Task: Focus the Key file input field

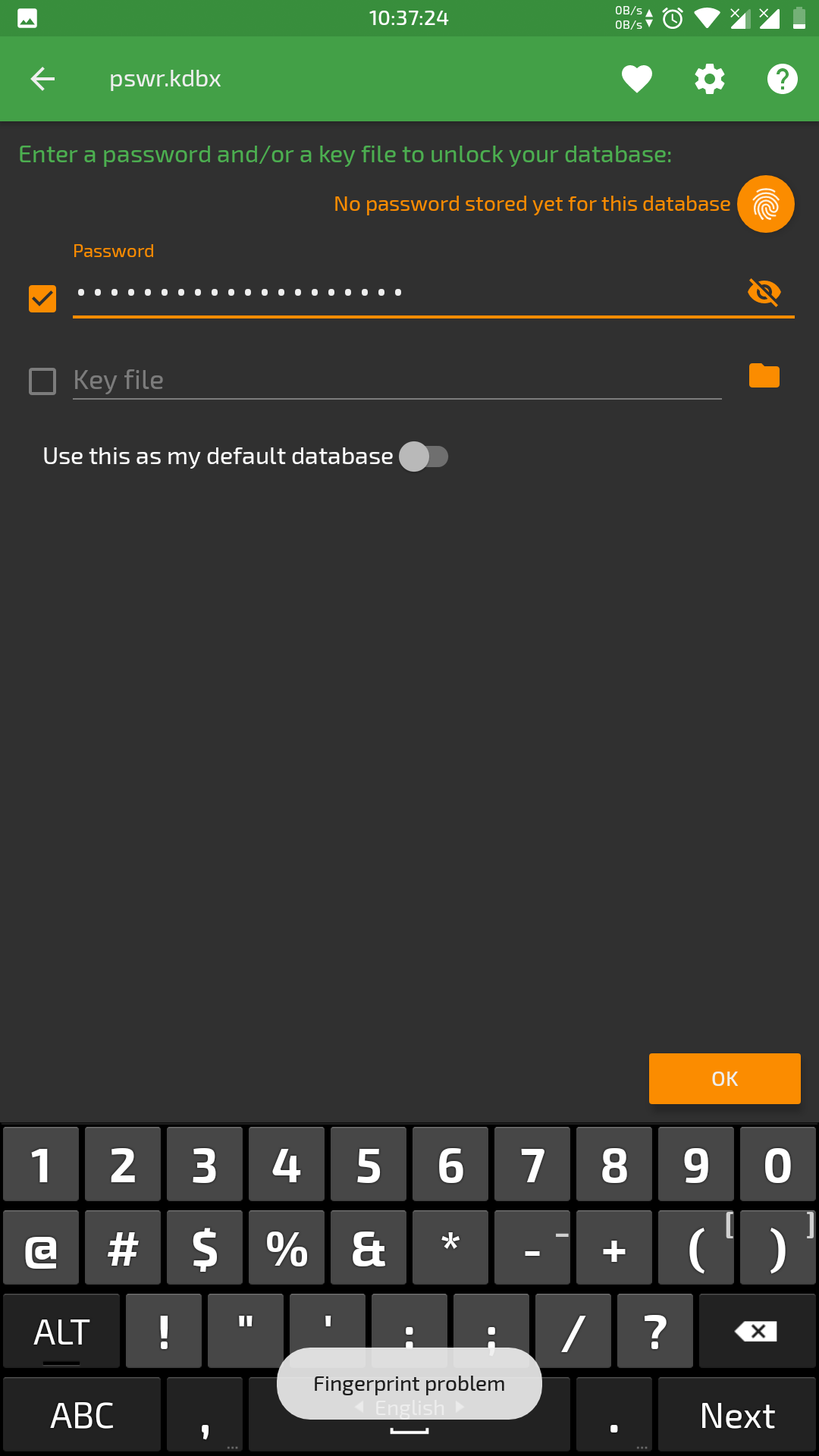Action: coord(397,379)
